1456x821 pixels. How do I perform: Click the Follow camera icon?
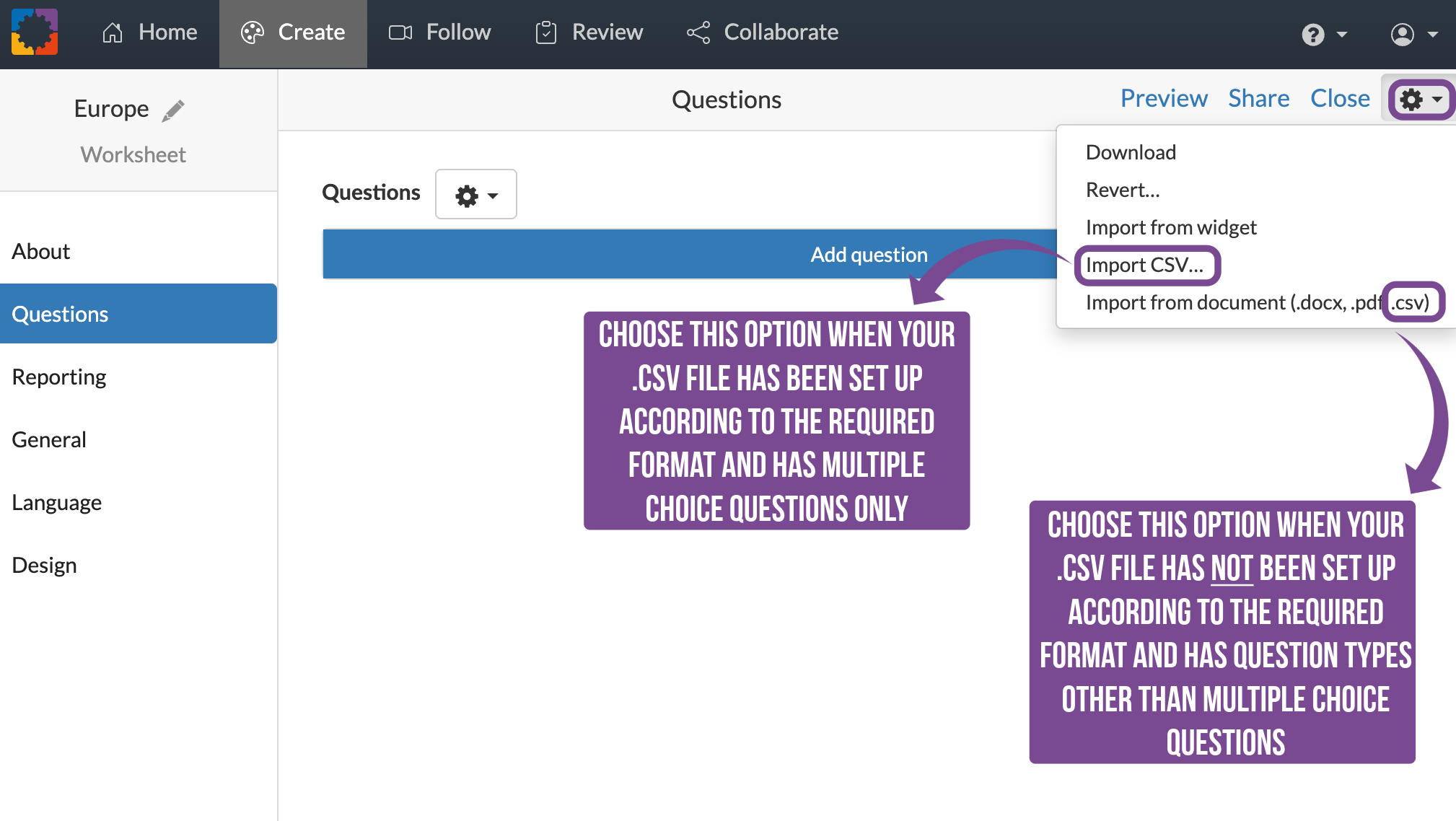[x=400, y=32]
